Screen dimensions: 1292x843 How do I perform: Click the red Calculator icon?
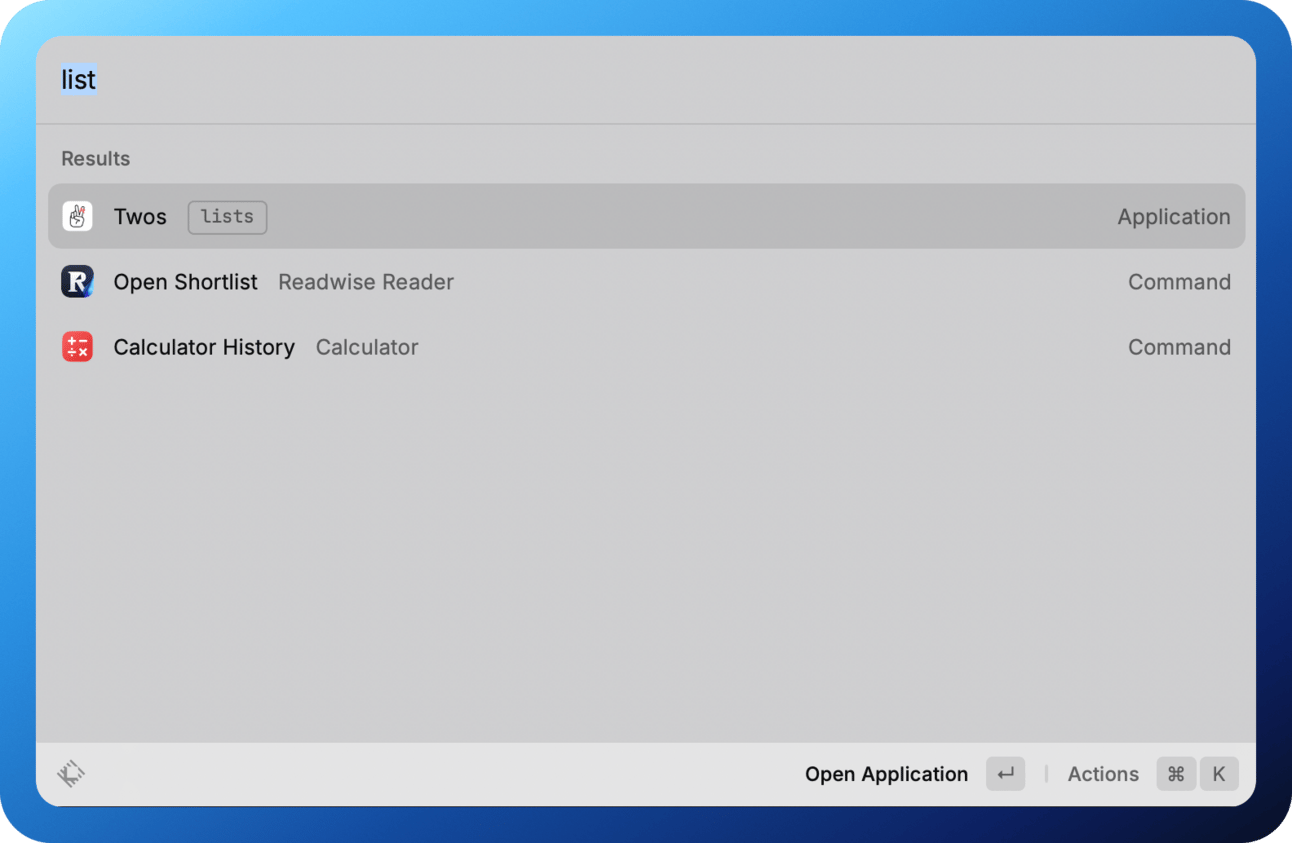click(77, 347)
